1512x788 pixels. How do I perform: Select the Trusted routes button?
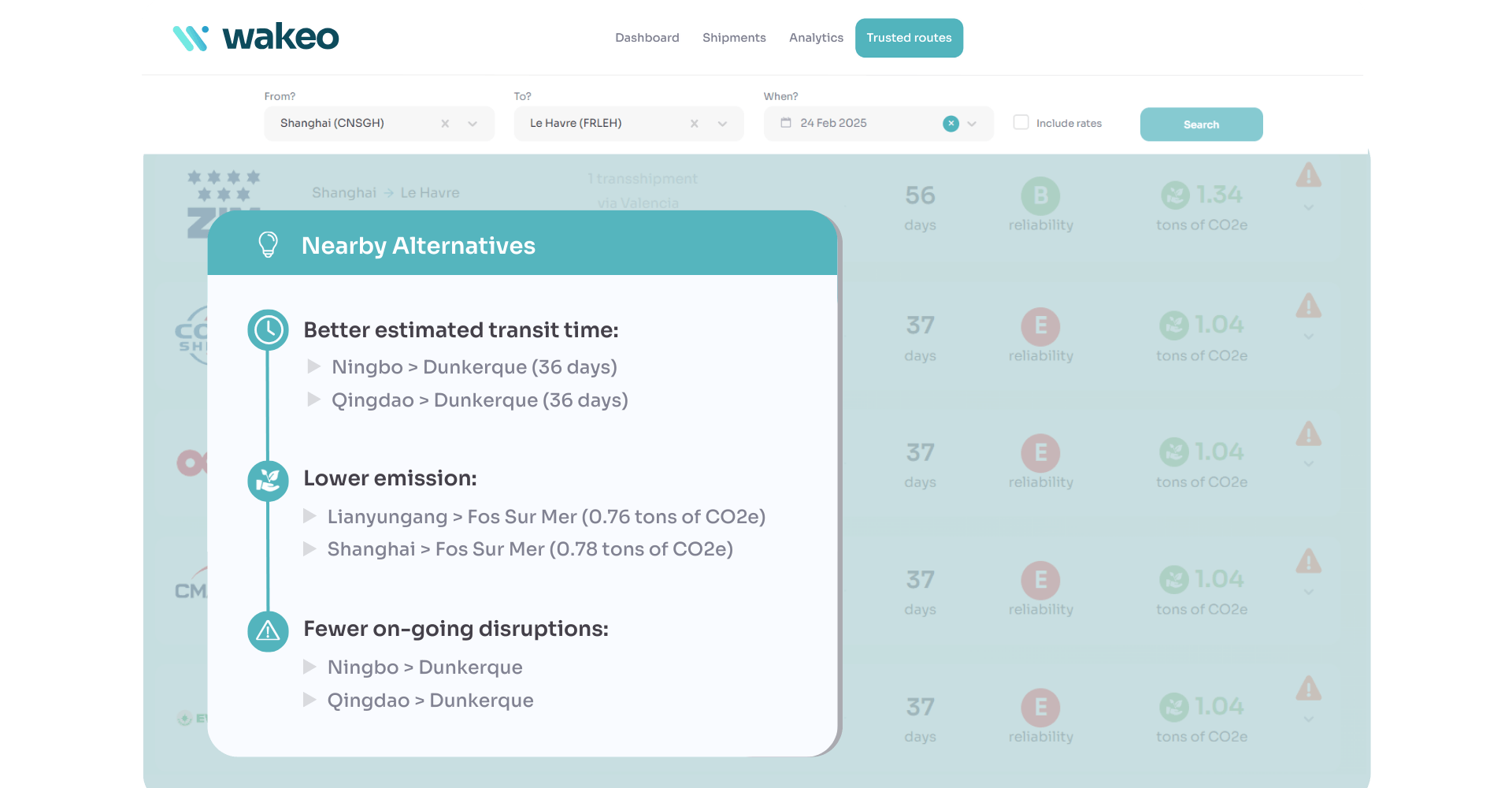(x=909, y=37)
